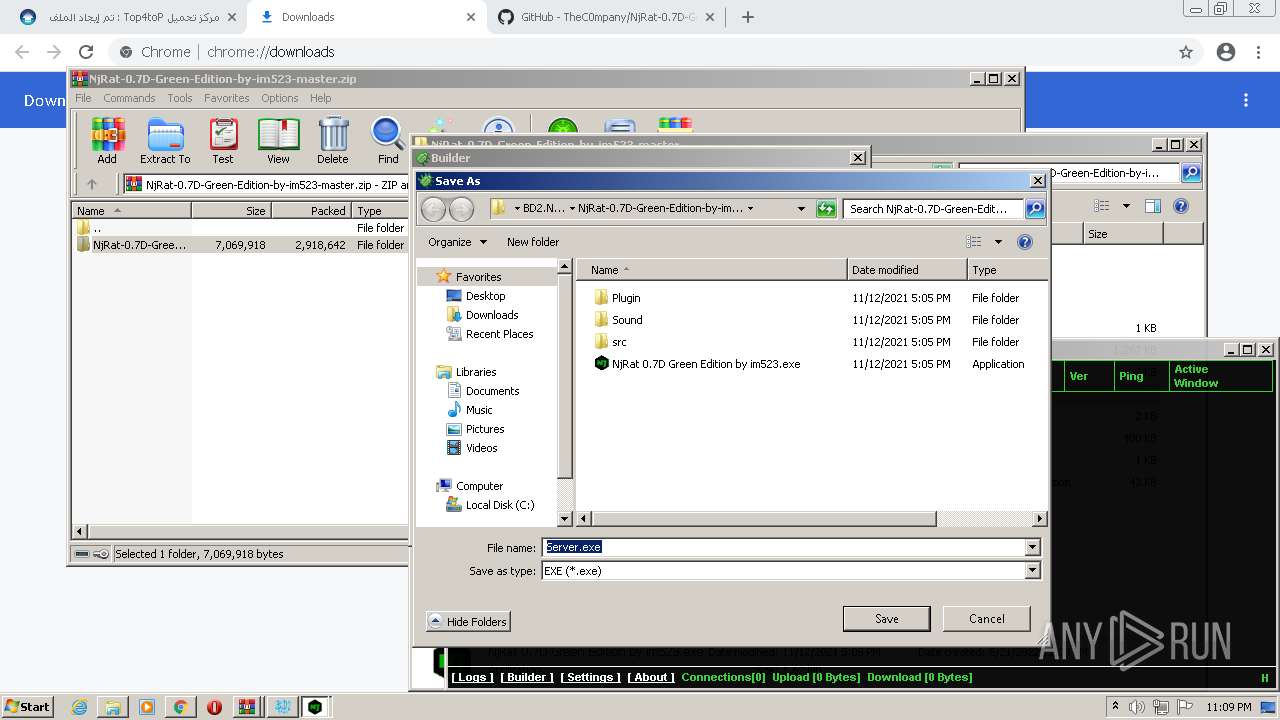Click the Save button

coord(886,619)
